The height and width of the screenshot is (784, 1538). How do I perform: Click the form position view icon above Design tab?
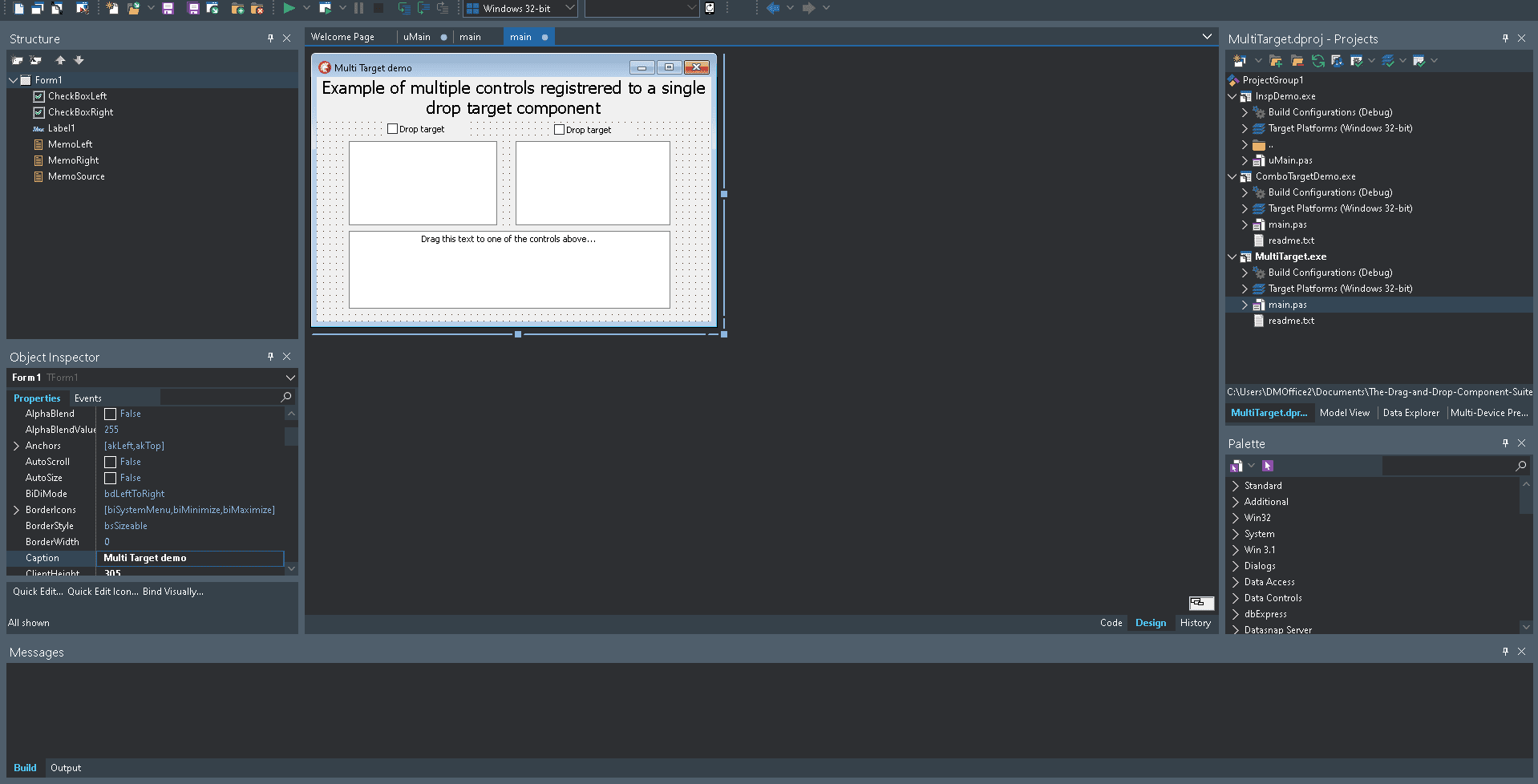pos(1200,603)
